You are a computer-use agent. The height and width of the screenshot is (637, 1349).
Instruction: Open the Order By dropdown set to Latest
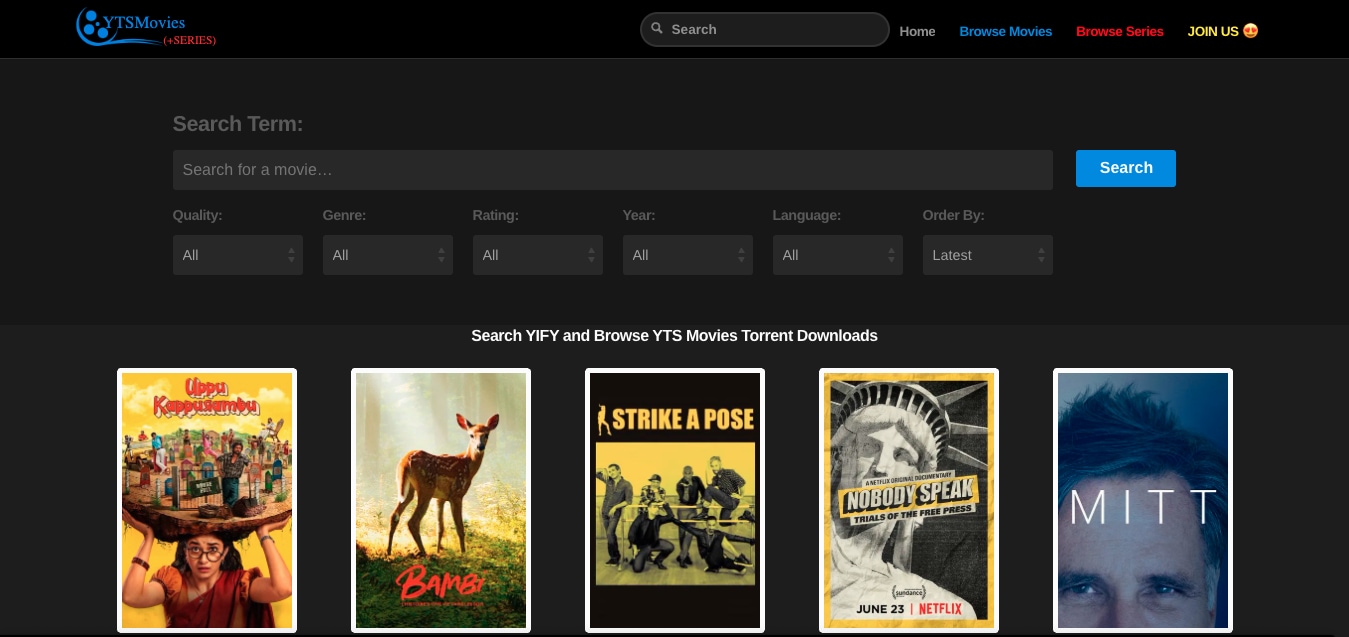click(x=988, y=255)
